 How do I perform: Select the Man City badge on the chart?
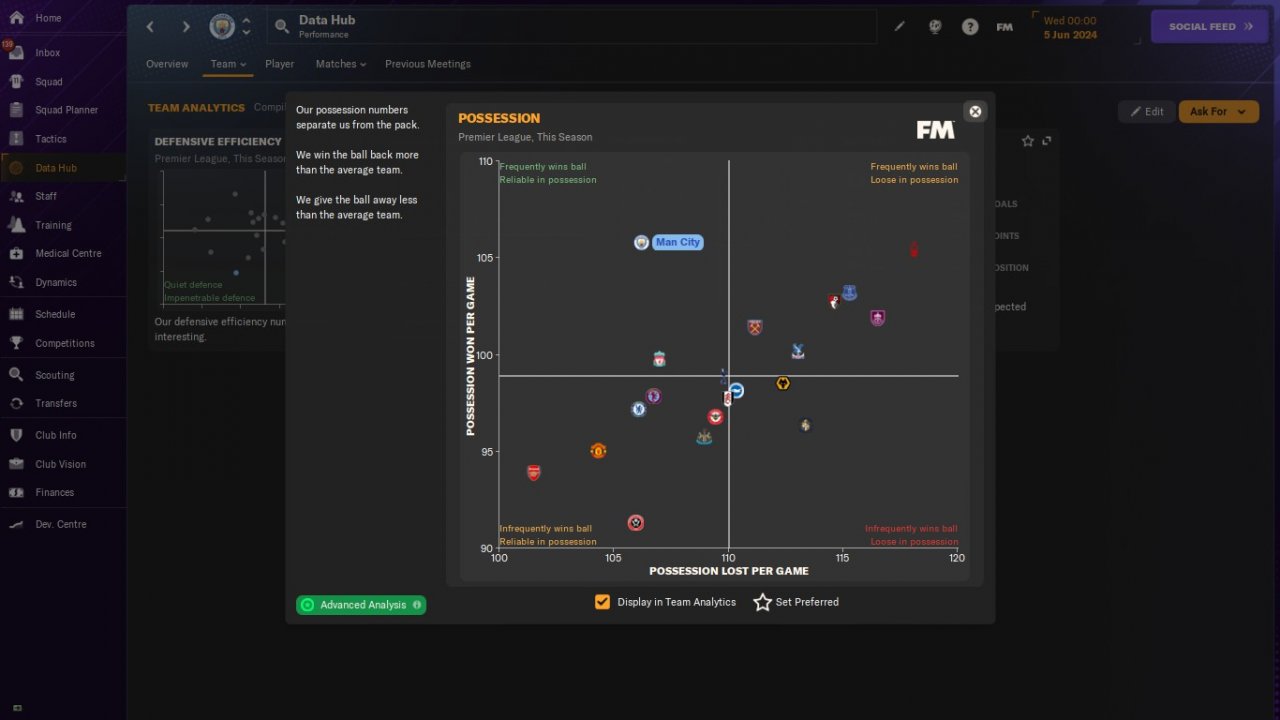(641, 242)
